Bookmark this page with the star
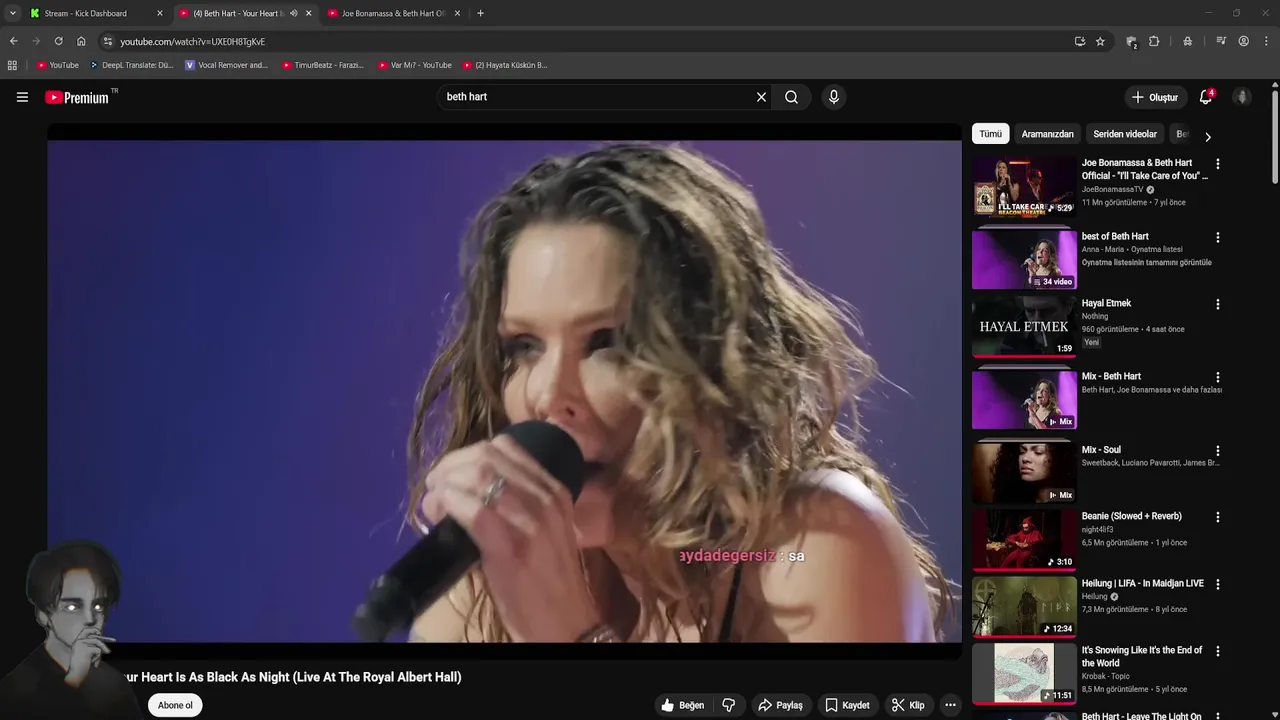The image size is (1280, 720). 1100,41
